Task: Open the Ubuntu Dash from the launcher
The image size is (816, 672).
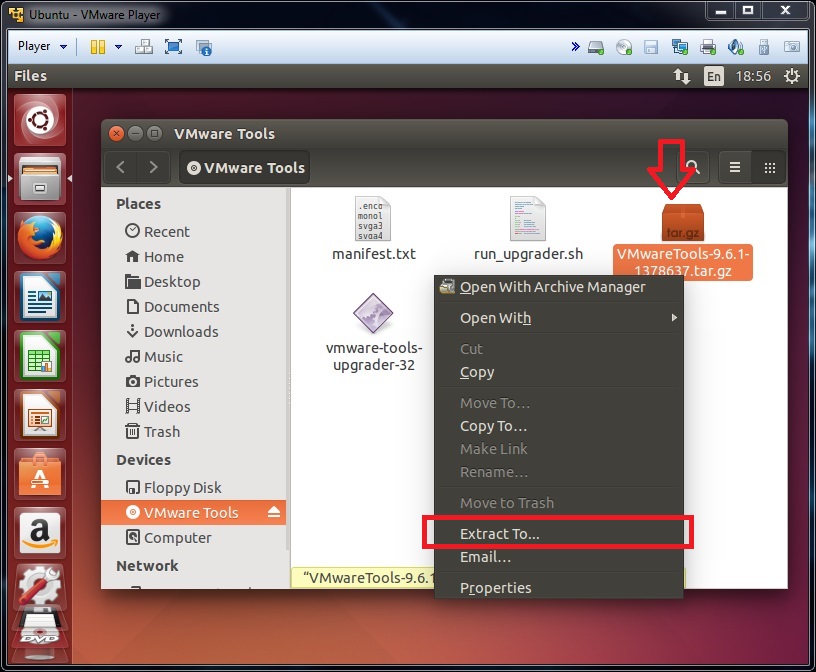Action: (x=40, y=120)
